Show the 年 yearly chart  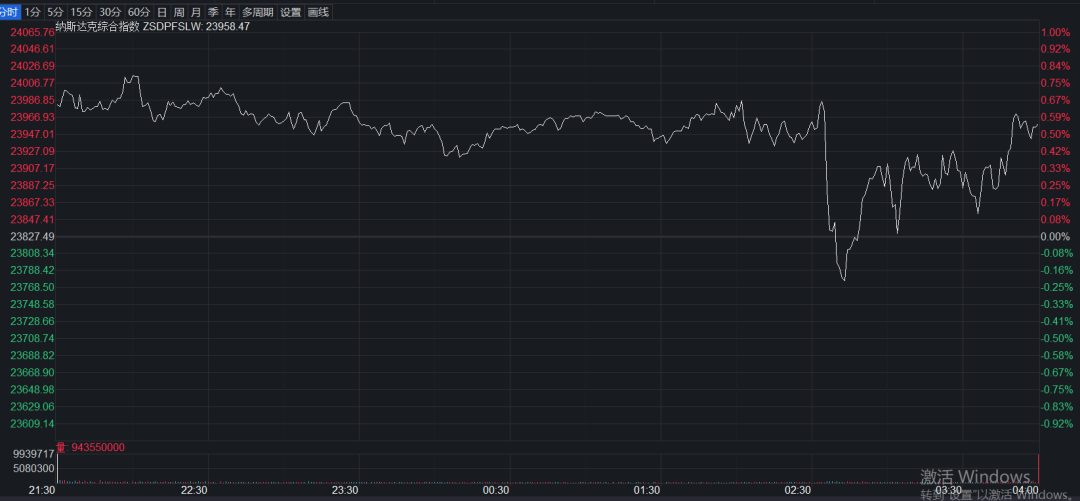tap(230, 12)
